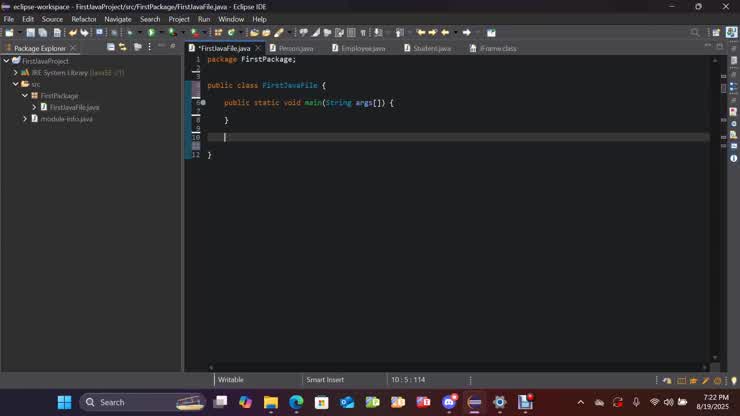
Task: Click the cursor position 10 : 5 : 114
Action: (x=408, y=380)
